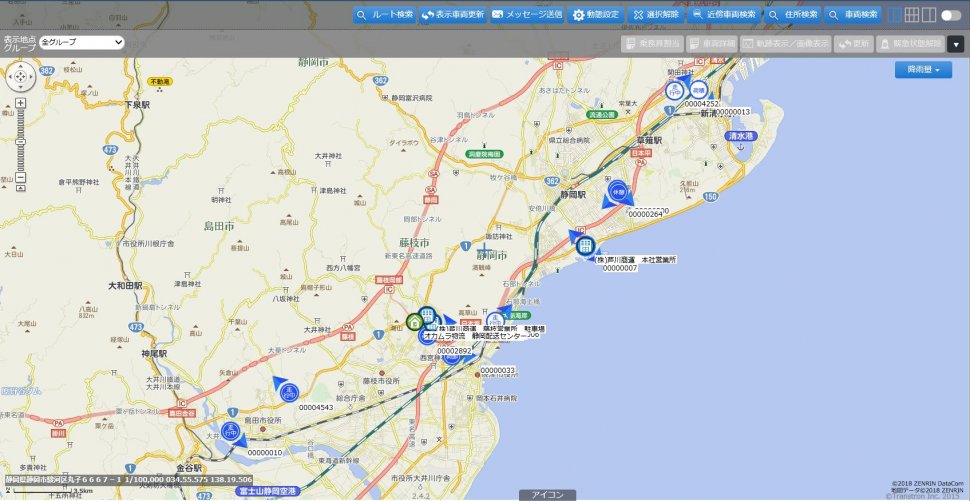Open メッセージ送信 message sending
The image size is (970, 501).
tap(526, 15)
